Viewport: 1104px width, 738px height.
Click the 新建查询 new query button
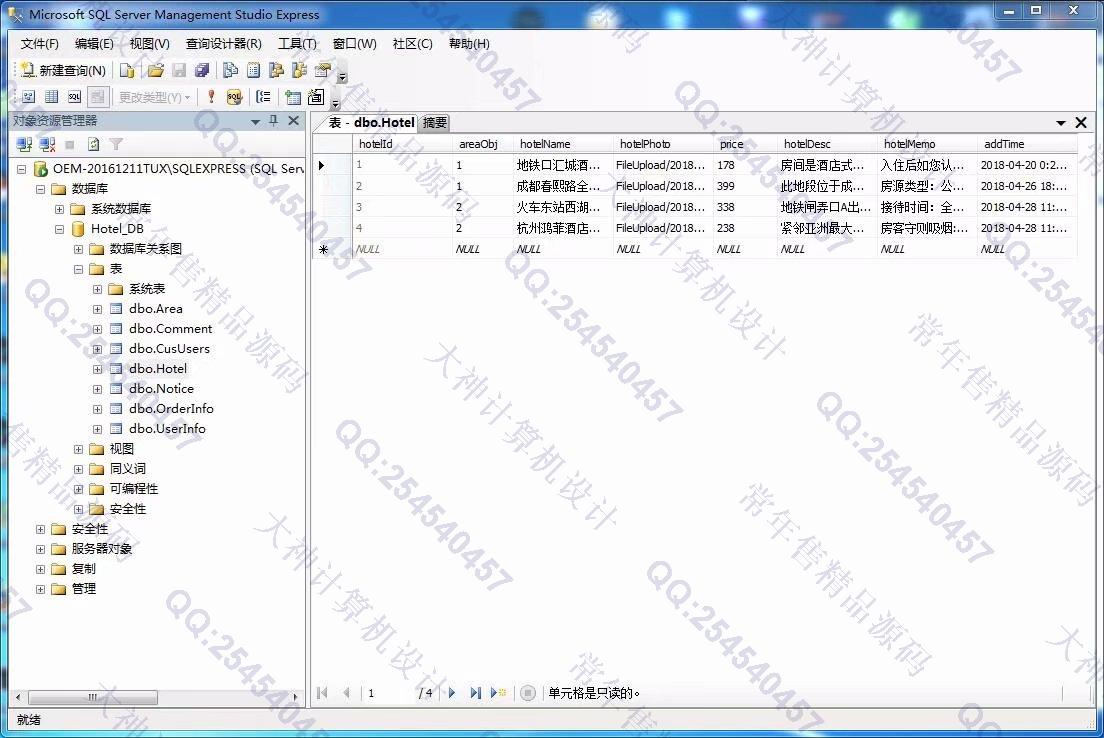pos(63,70)
